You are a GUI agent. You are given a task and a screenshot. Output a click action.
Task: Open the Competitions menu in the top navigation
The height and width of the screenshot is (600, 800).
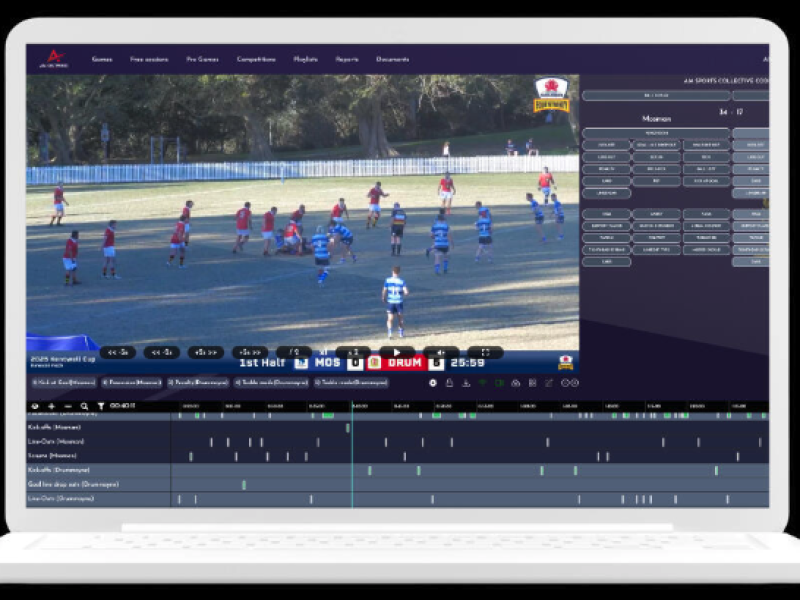[x=253, y=58]
